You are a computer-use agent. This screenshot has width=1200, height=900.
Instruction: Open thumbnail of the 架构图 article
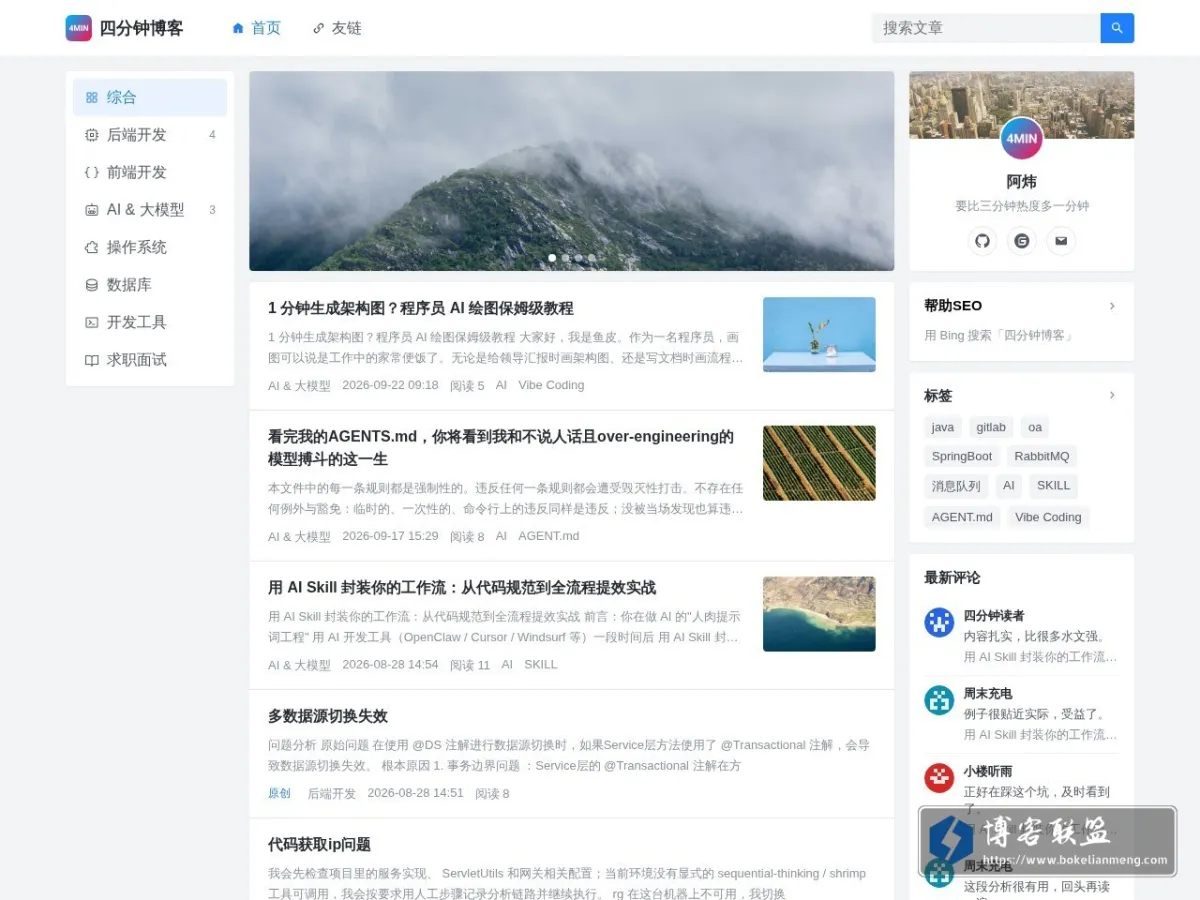tap(819, 335)
